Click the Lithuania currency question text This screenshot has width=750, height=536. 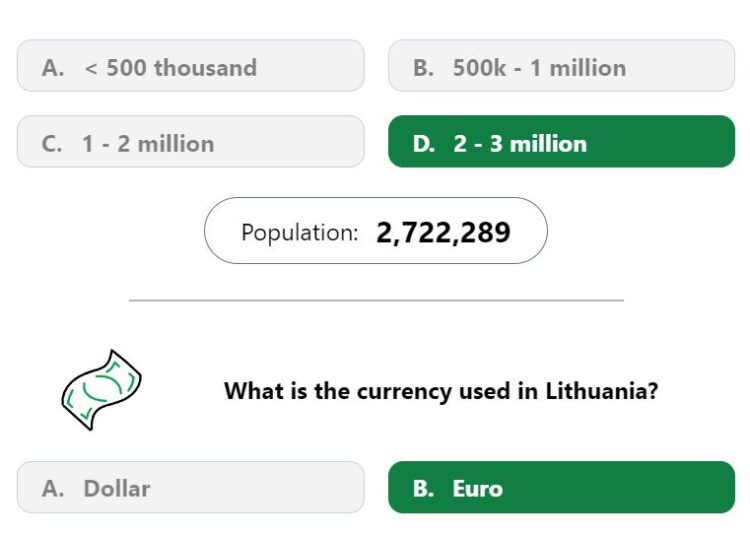tap(441, 391)
